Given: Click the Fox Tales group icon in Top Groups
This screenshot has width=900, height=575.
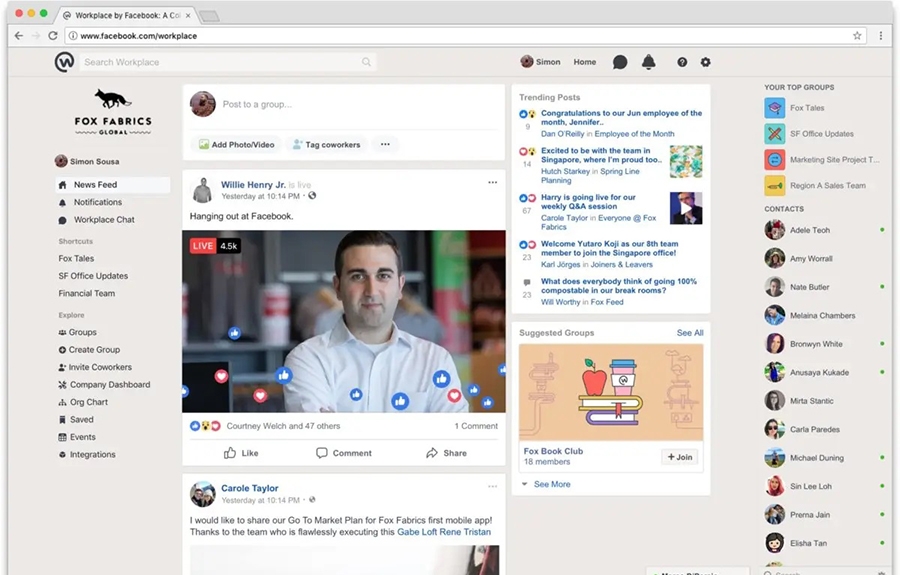Looking at the screenshot, I should tap(775, 108).
